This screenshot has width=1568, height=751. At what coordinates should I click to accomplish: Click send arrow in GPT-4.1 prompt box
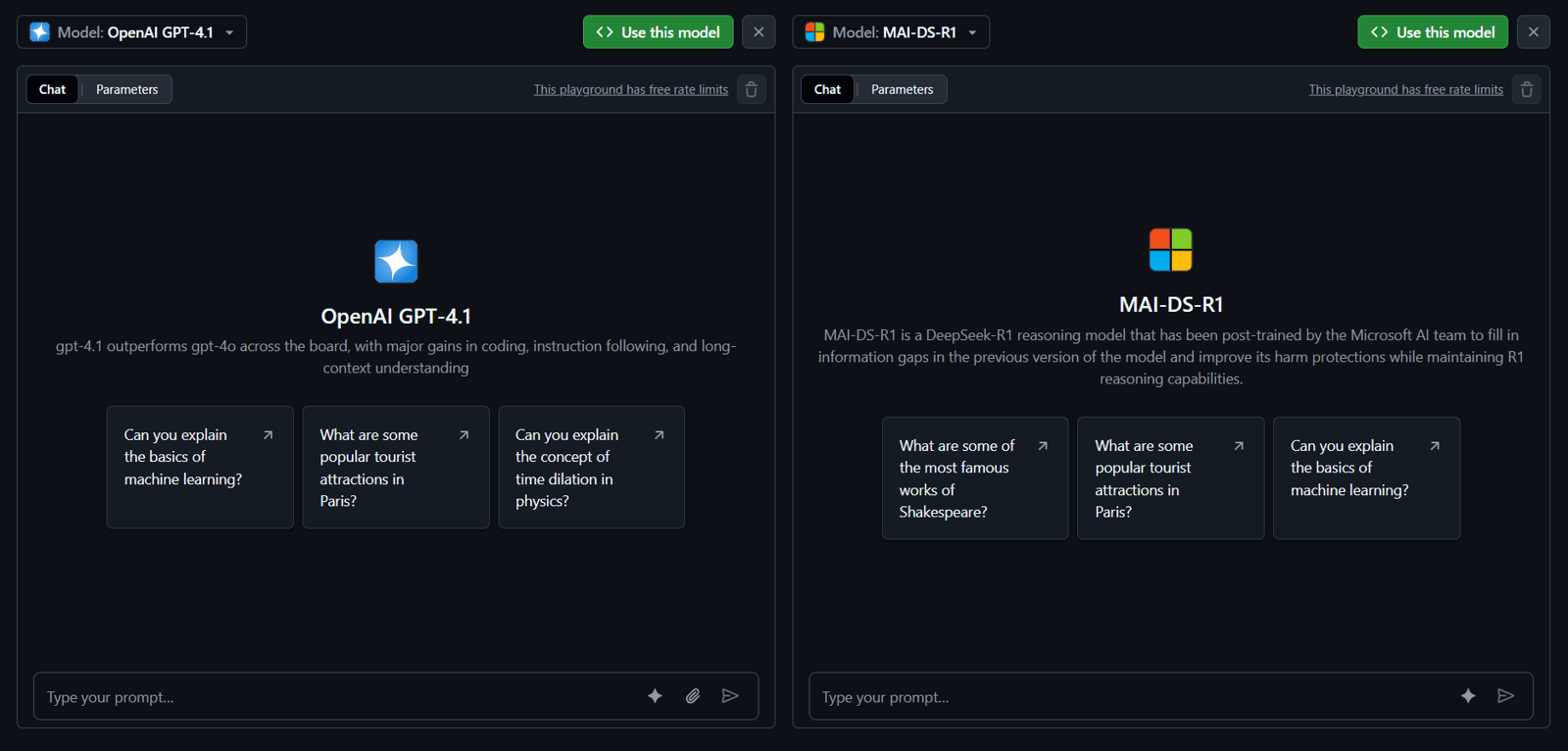coord(730,696)
